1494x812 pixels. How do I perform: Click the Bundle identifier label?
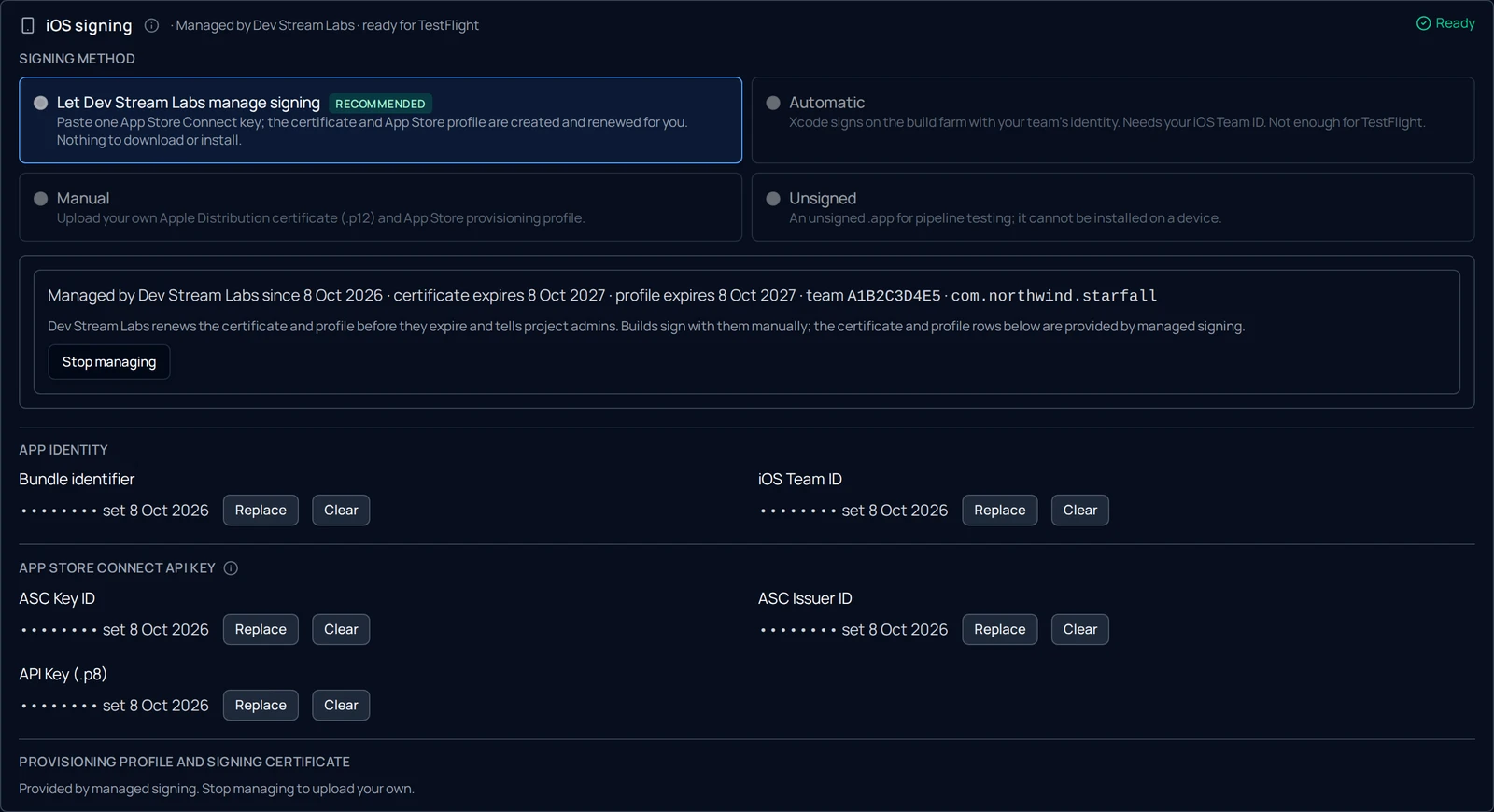coord(77,480)
